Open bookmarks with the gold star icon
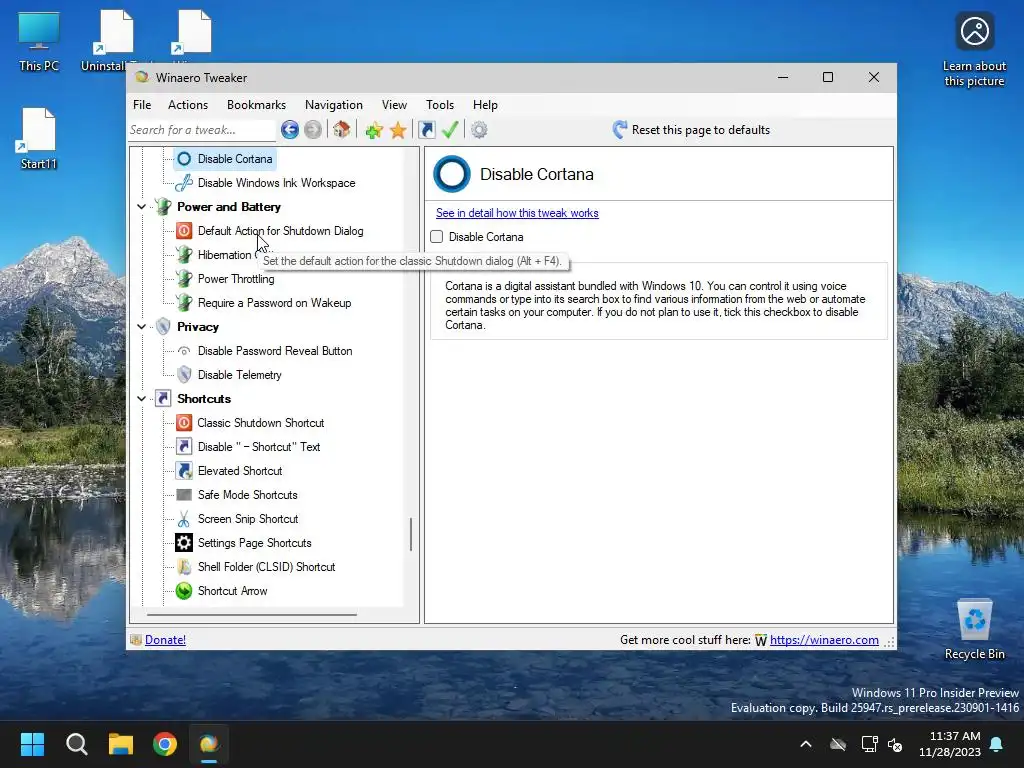Image resolution: width=1024 pixels, height=768 pixels. point(398,130)
